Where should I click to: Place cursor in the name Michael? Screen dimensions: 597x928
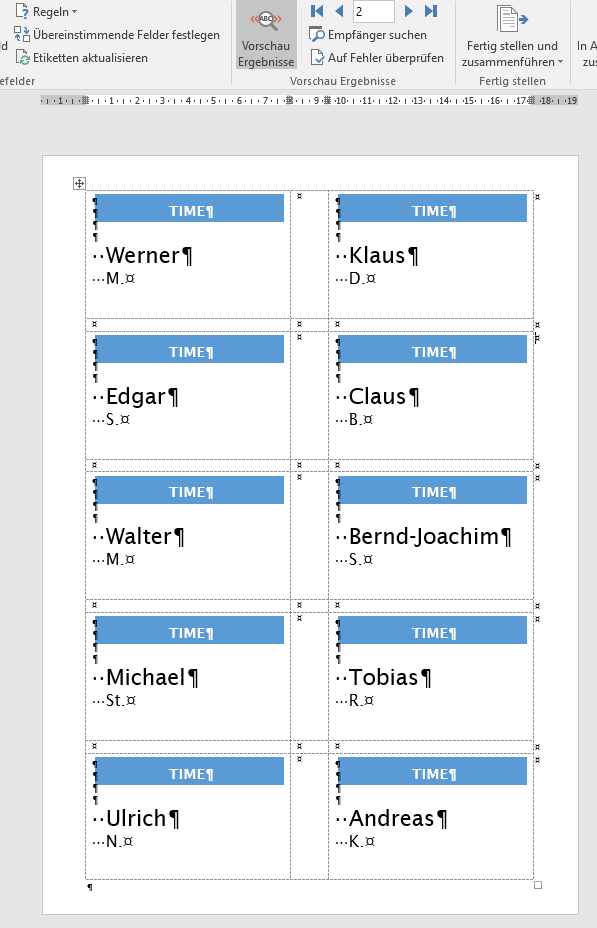coord(146,677)
